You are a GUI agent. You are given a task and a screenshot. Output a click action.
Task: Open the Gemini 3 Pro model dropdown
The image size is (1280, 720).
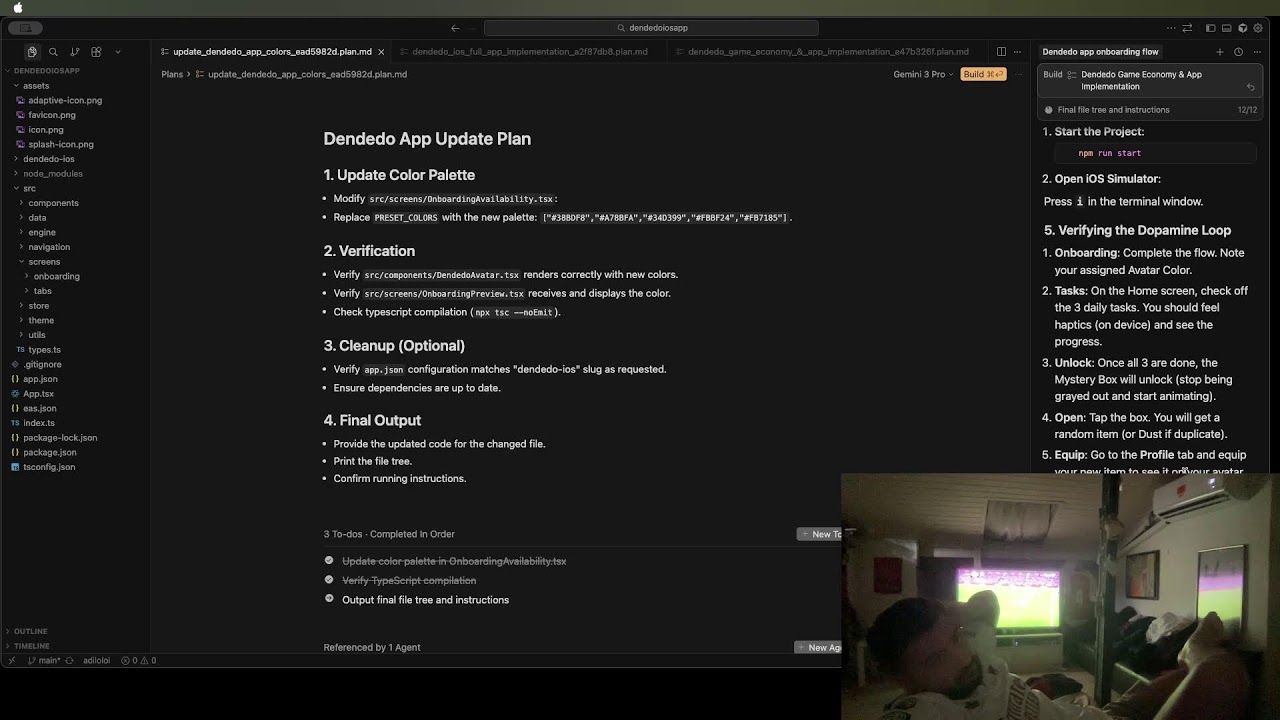pos(923,74)
